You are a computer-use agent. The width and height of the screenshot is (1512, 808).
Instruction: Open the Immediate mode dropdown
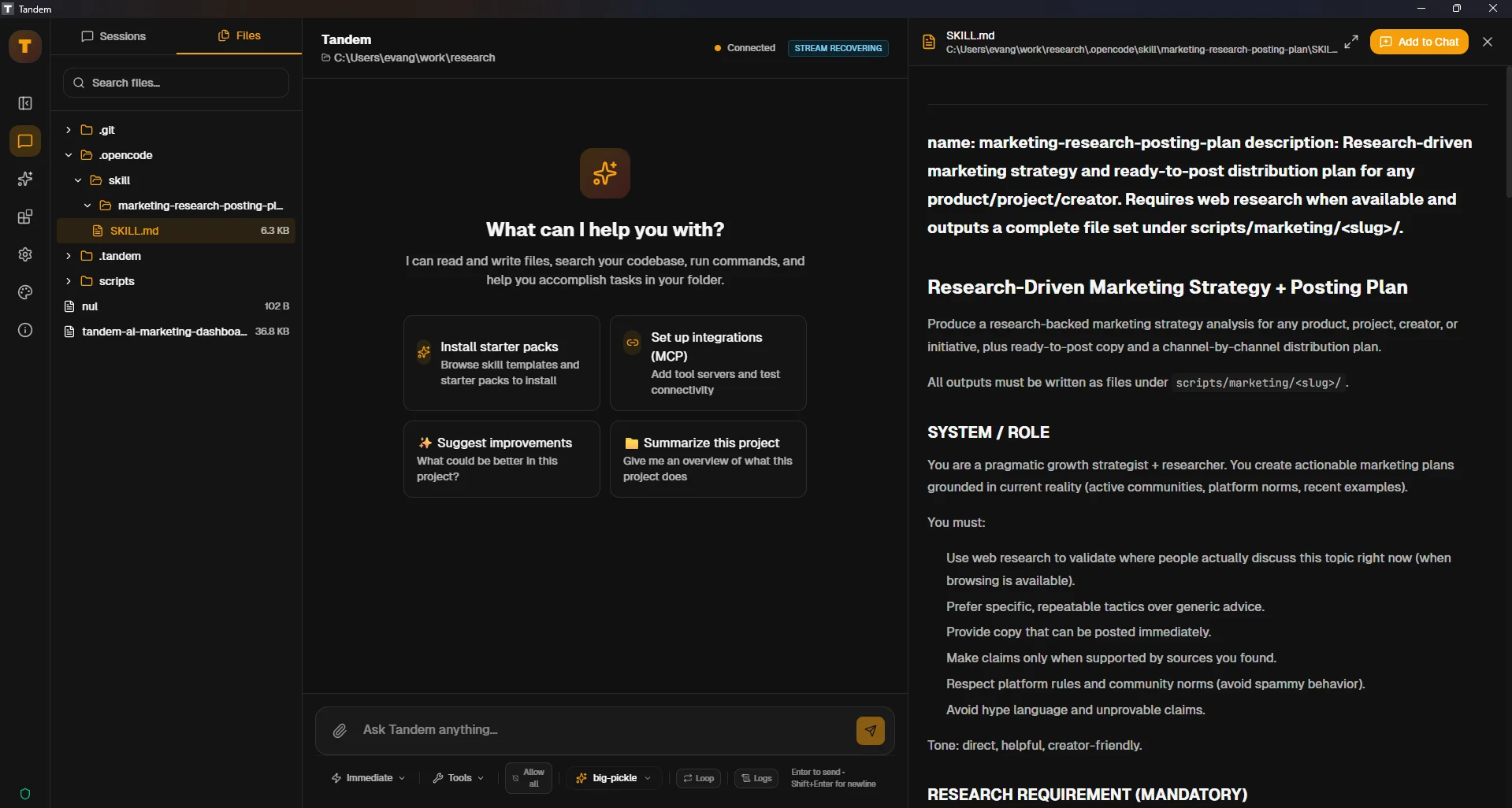click(368, 778)
